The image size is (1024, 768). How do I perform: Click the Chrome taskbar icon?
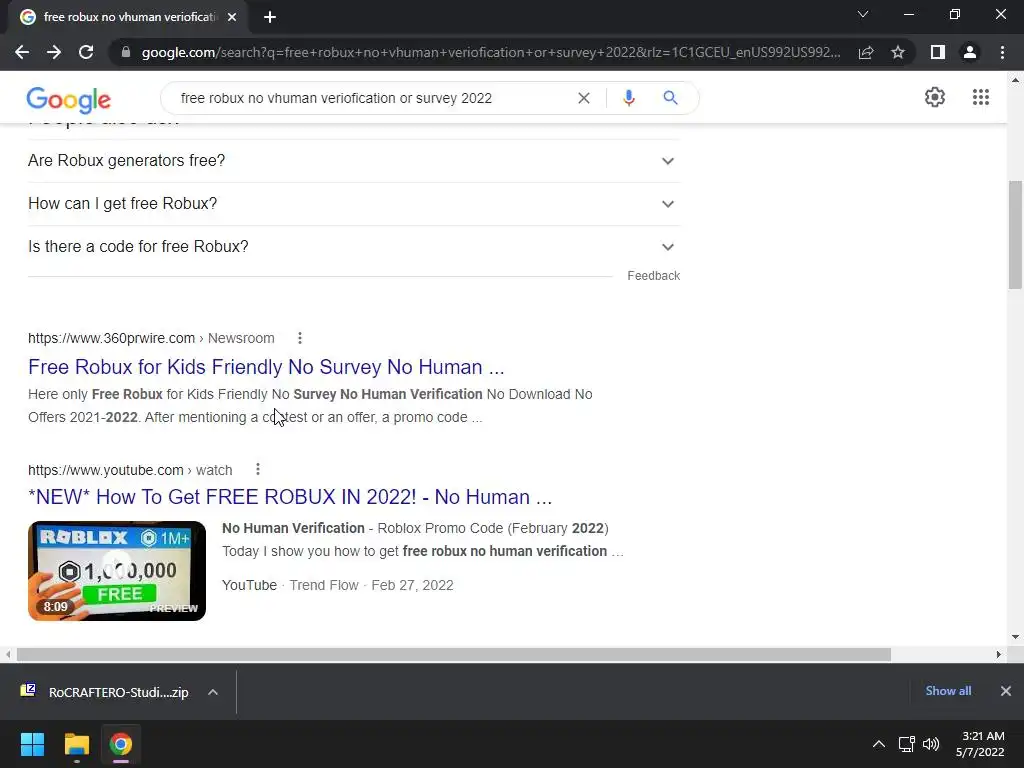click(x=120, y=744)
